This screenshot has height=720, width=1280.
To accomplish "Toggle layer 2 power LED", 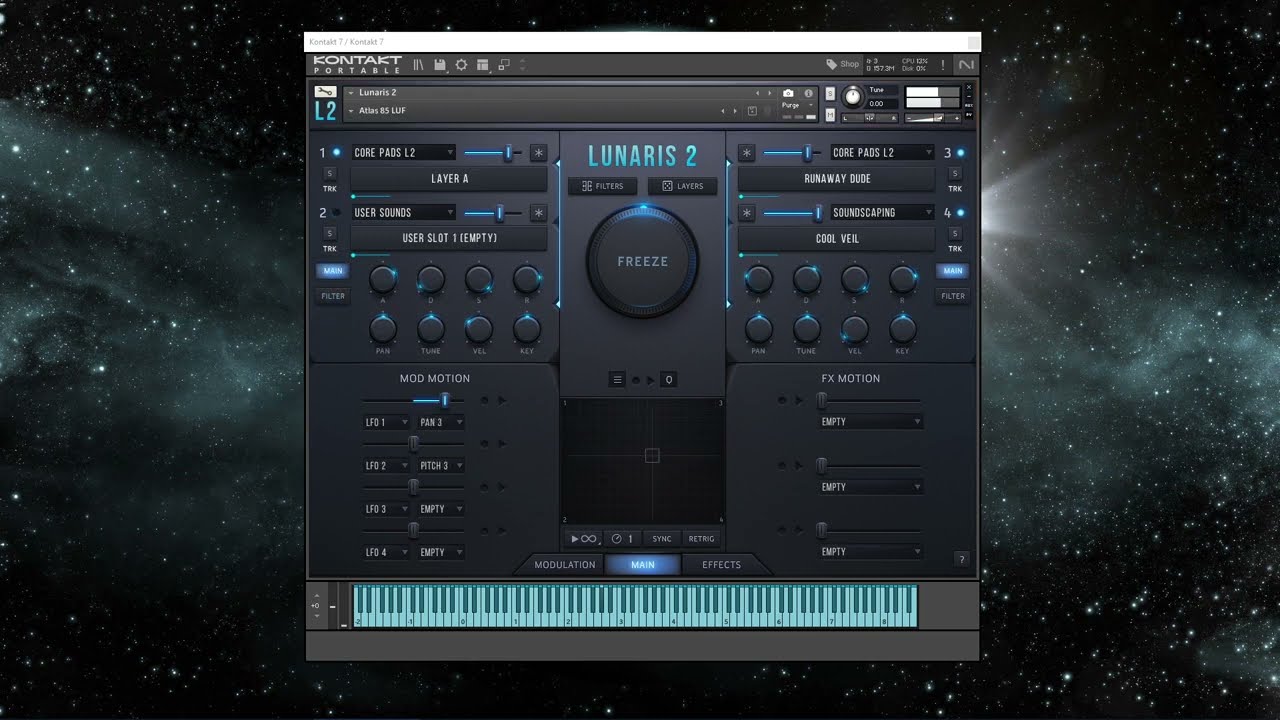I will pos(336,213).
